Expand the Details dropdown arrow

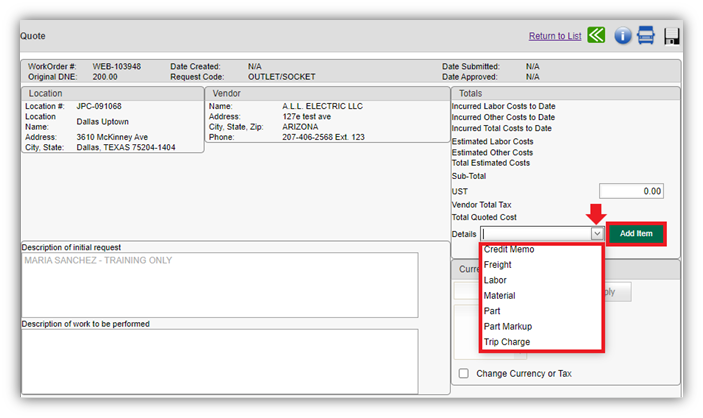[x=597, y=234]
